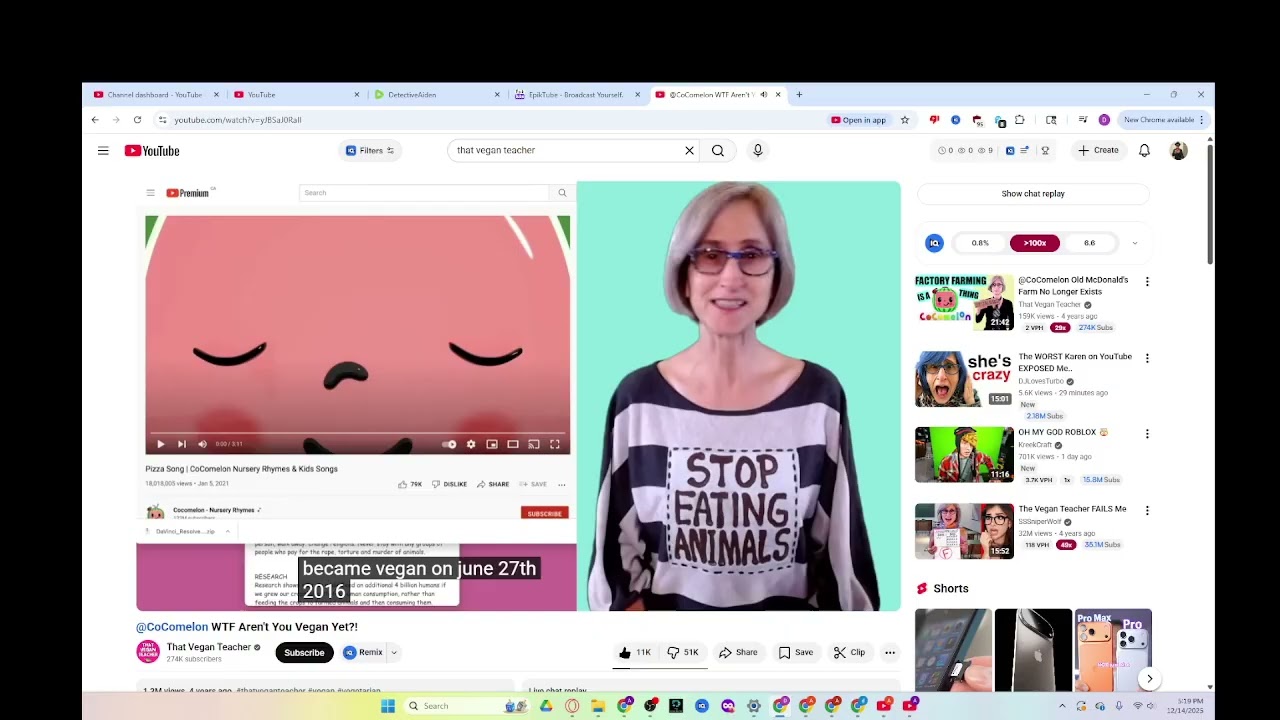1280x720 pixels.
Task: Click the magnifier search button
Action: 718,150
